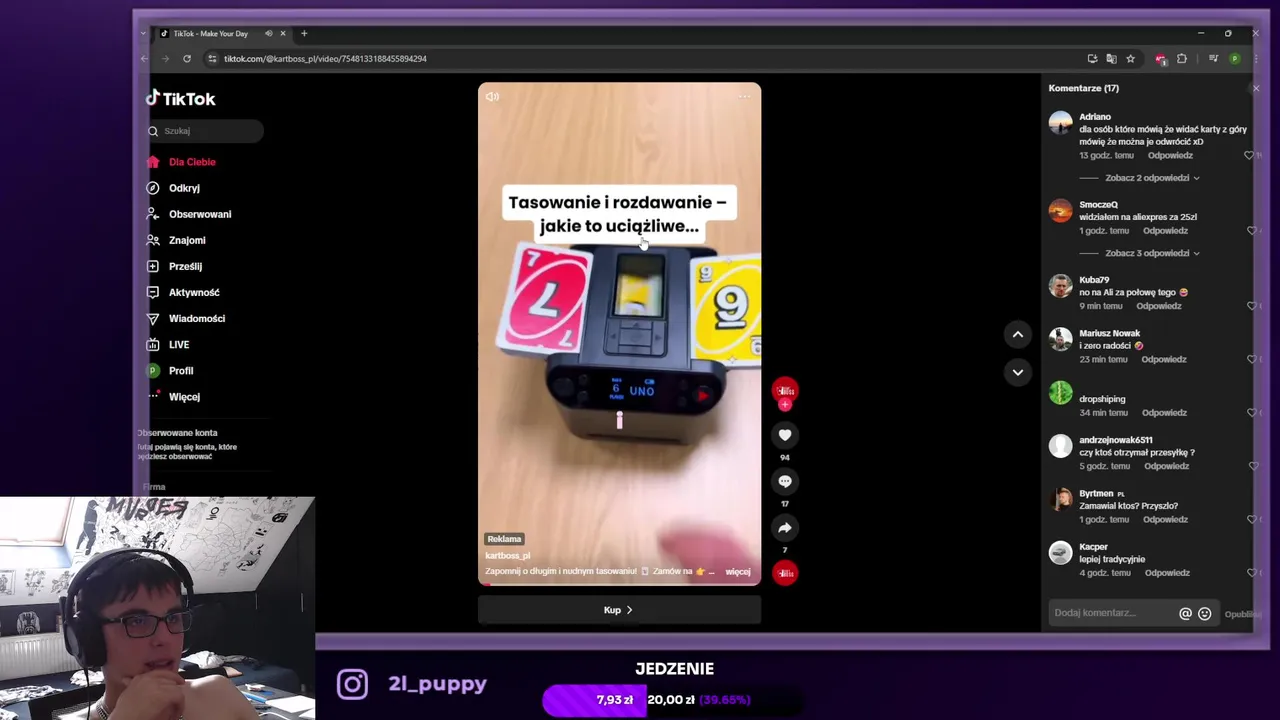Open the Chrome profile P avatar
1280x720 pixels.
(x=1234, y=59)
